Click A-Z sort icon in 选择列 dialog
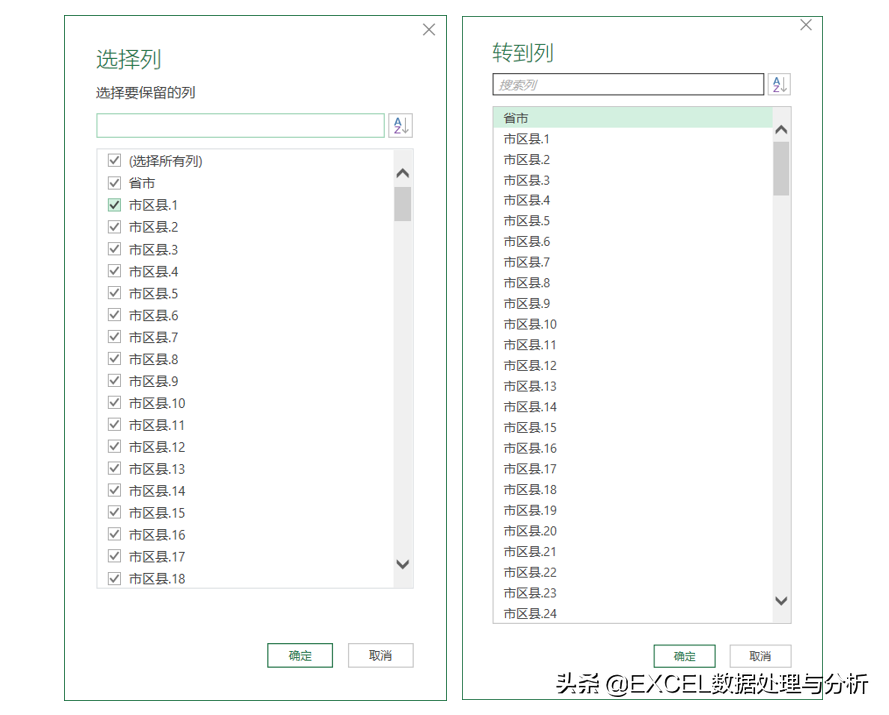The height and width of the screenshot is (715, 889). coord(400,125)
